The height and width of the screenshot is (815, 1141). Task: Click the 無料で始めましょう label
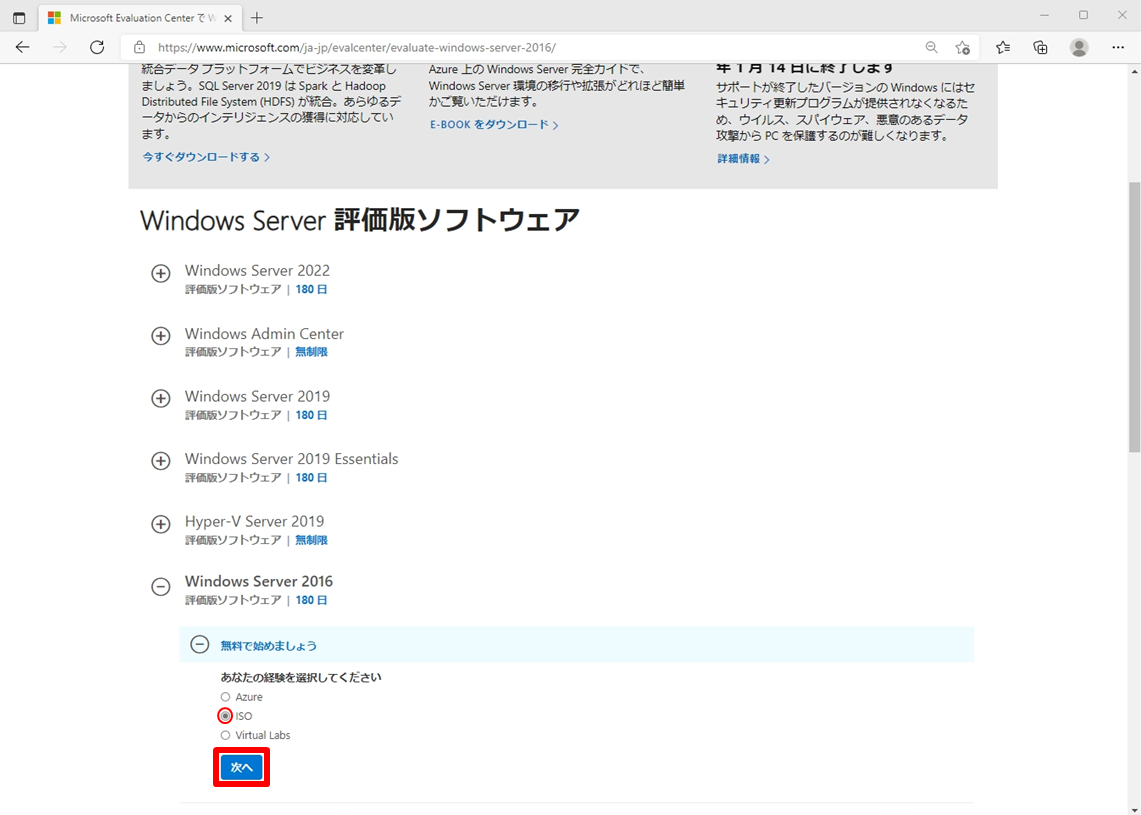[x=269, y=645]
